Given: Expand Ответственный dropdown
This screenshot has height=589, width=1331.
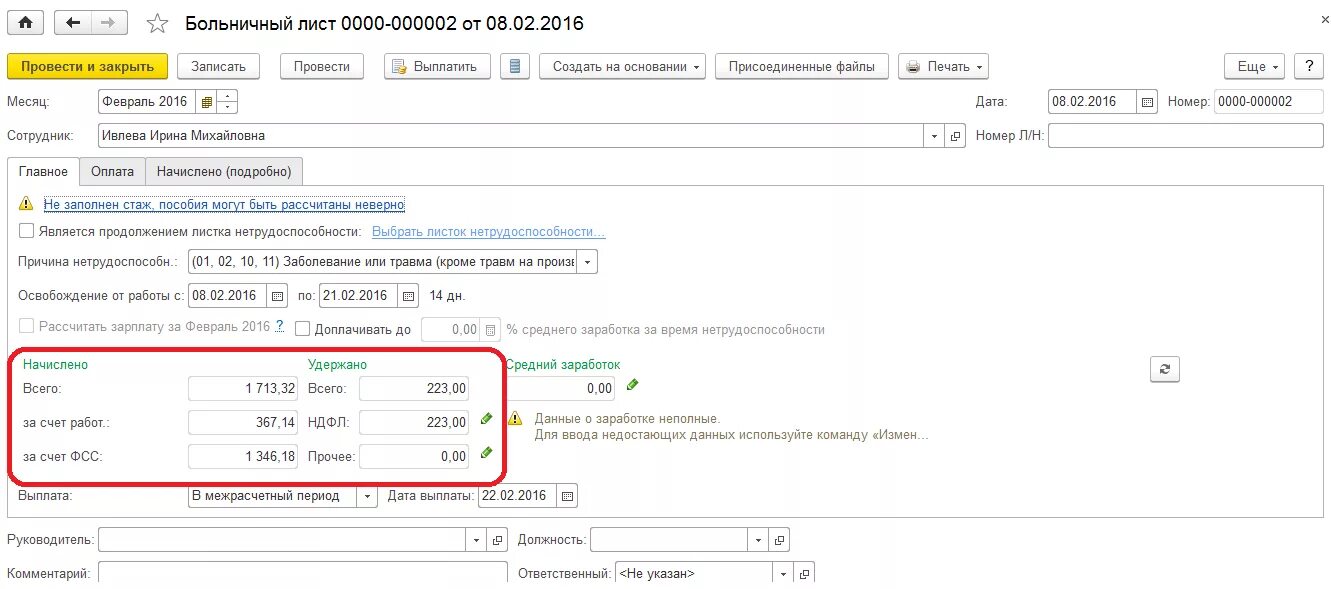Looking at the screenshot, I should click(x=783, y=574).
